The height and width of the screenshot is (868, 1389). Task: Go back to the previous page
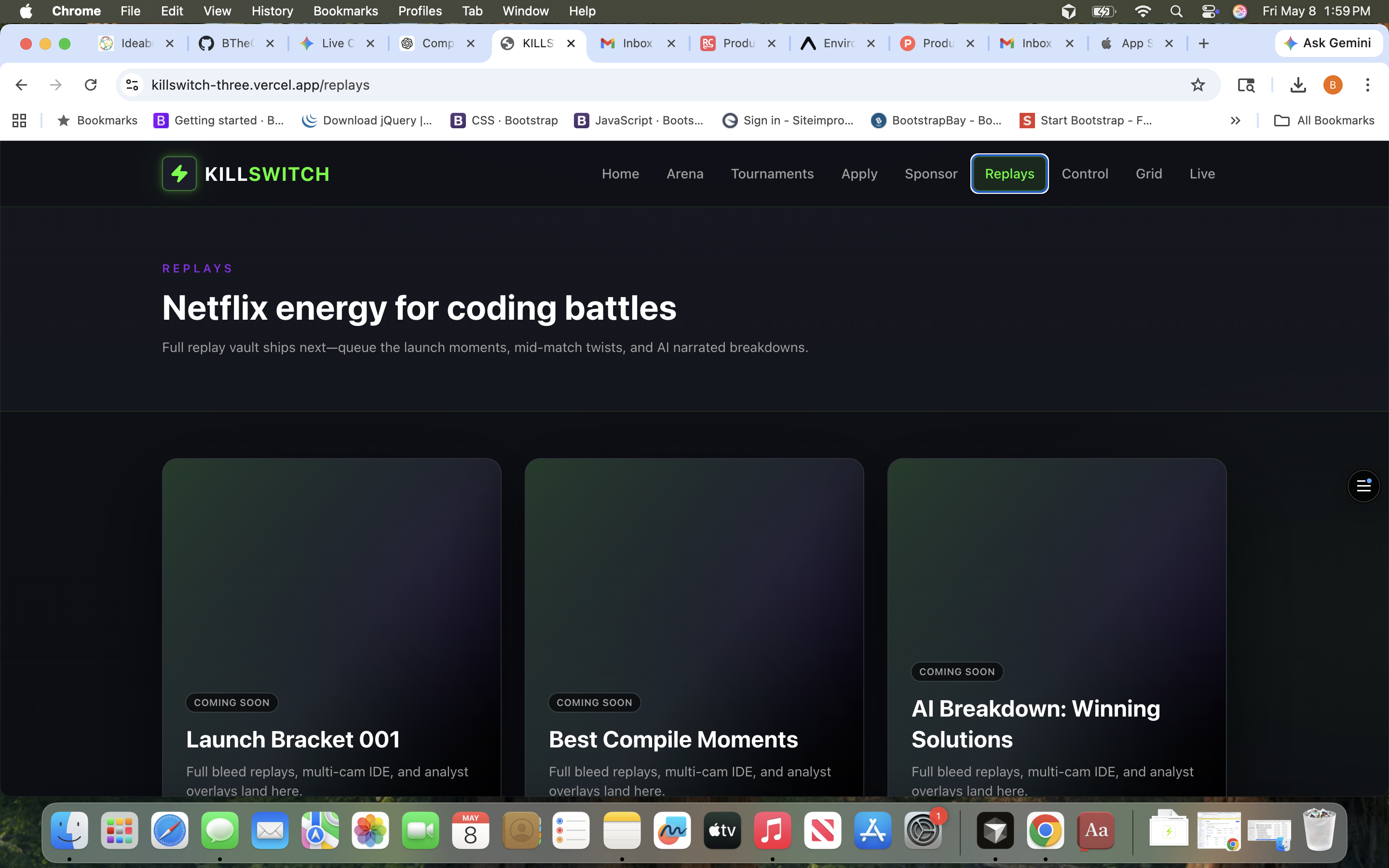22,85
